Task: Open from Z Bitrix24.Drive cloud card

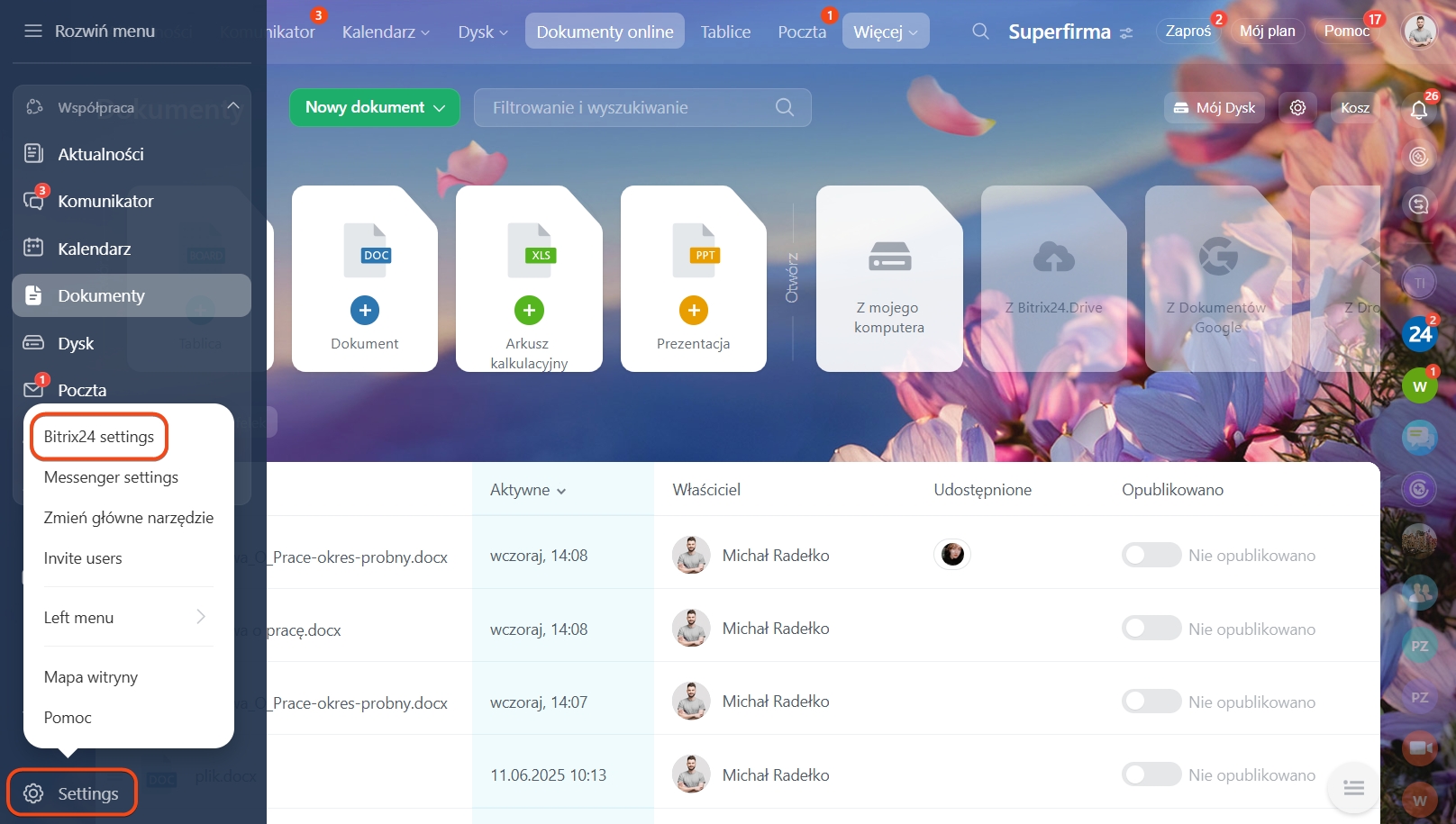Action: tap(1054, 278)
